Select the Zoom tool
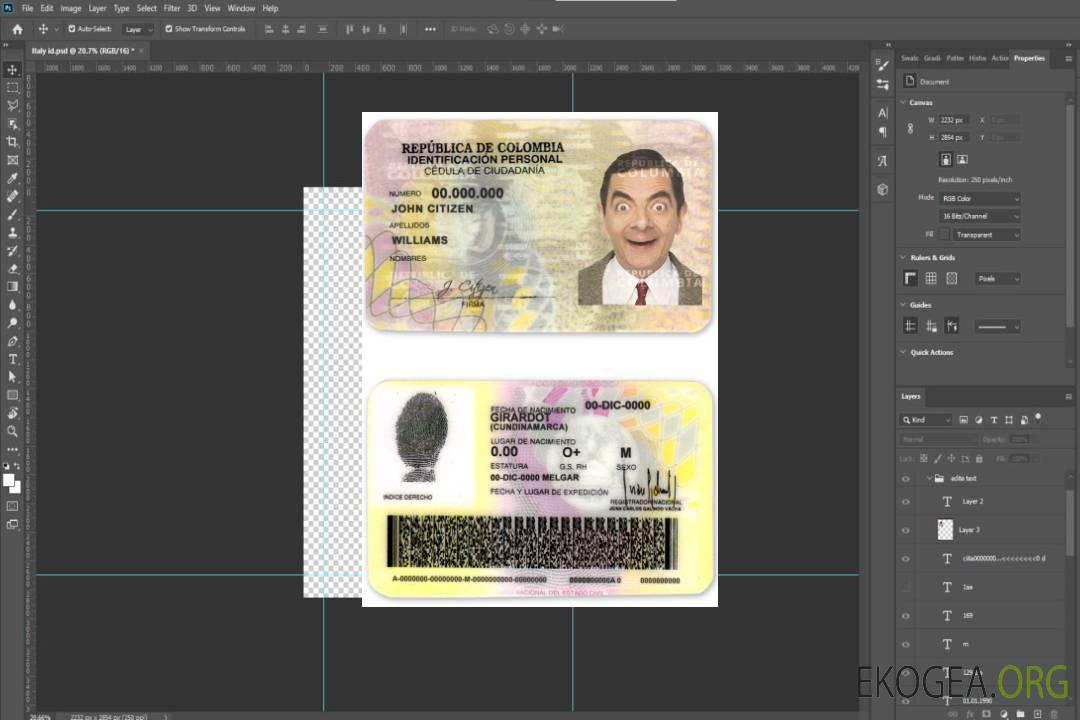This screenshot has width=1080, height=720. [12, 431]
